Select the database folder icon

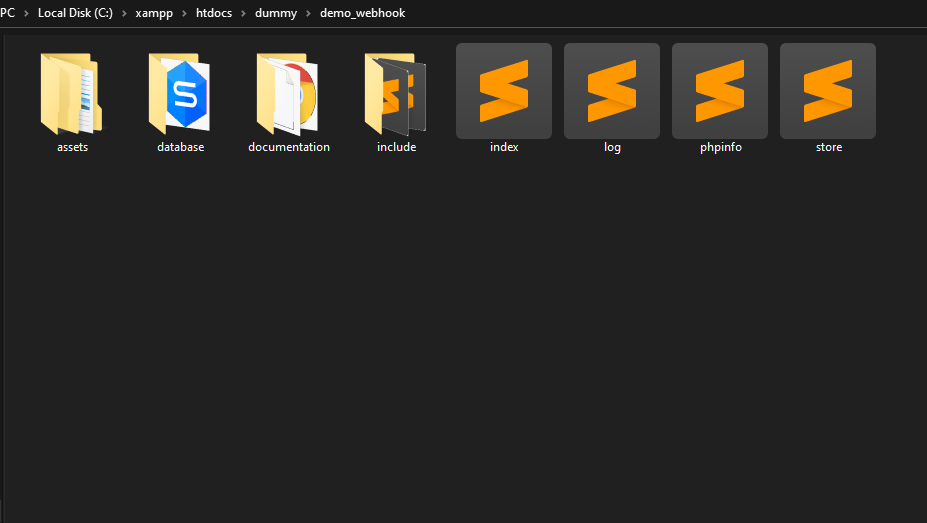(180, 94)
